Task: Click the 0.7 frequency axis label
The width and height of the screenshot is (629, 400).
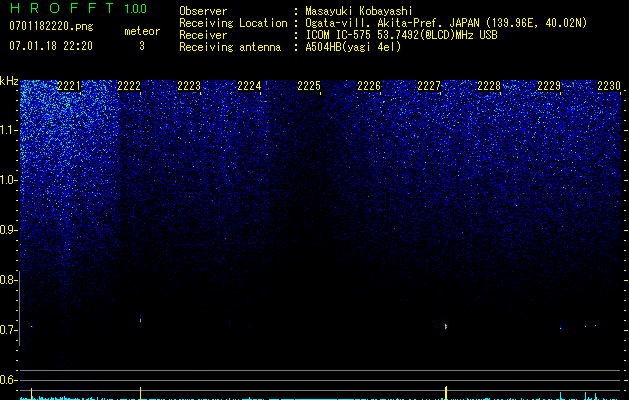Action: point(8,330)
